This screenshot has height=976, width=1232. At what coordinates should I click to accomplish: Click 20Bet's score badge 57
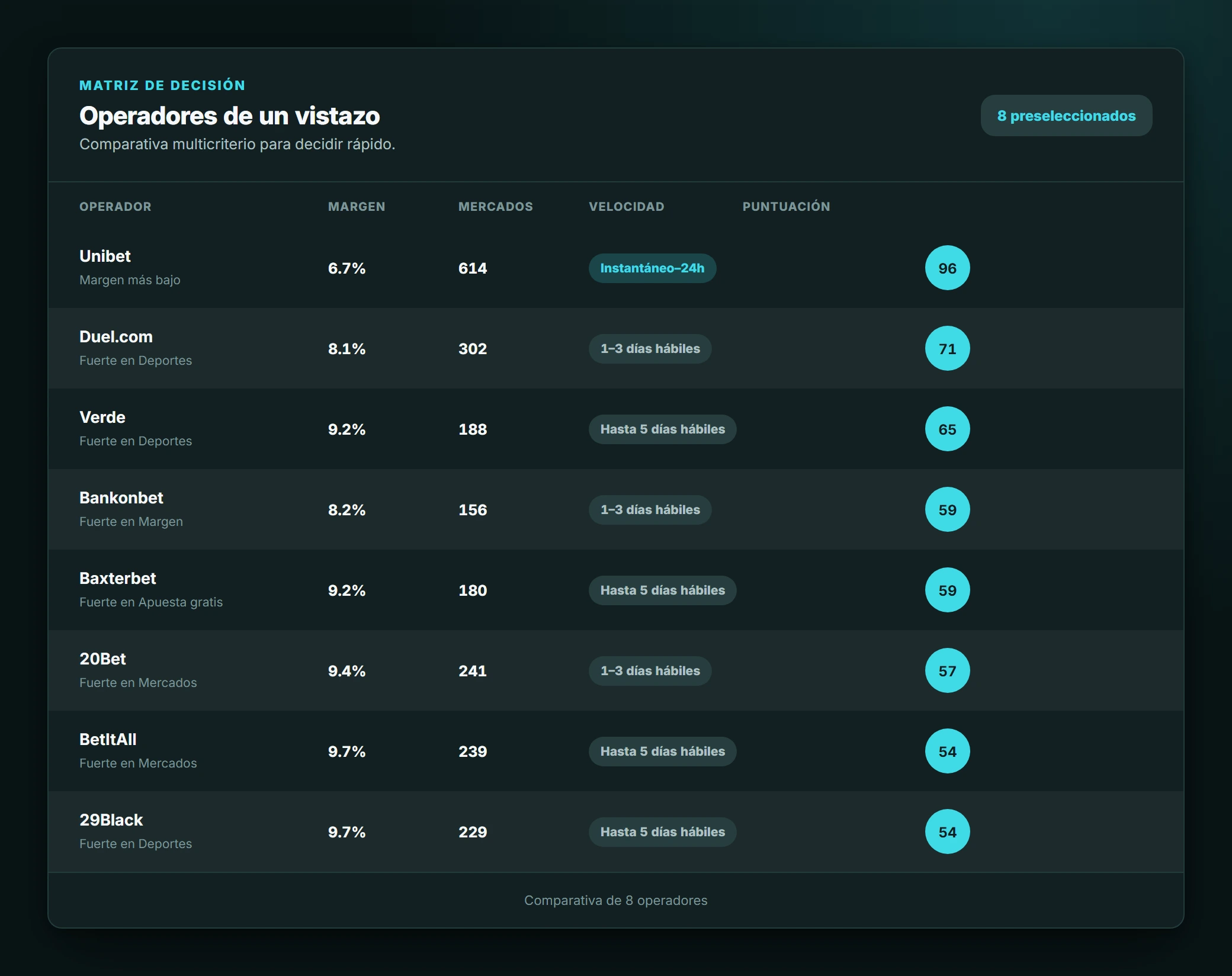[x=947, y=670]
